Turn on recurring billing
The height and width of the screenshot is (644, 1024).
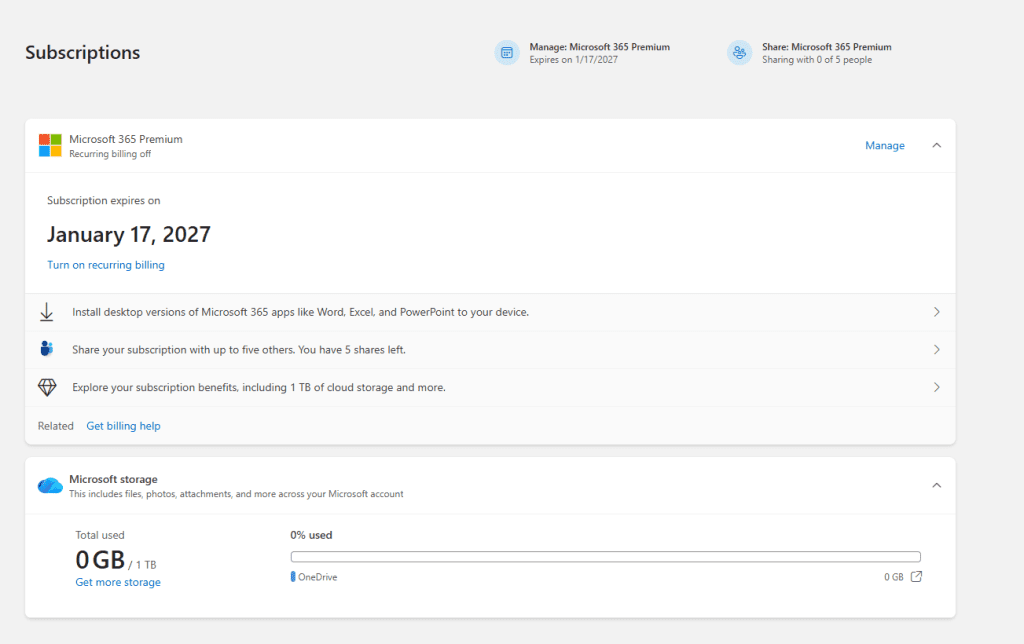(x=106, y=265)
